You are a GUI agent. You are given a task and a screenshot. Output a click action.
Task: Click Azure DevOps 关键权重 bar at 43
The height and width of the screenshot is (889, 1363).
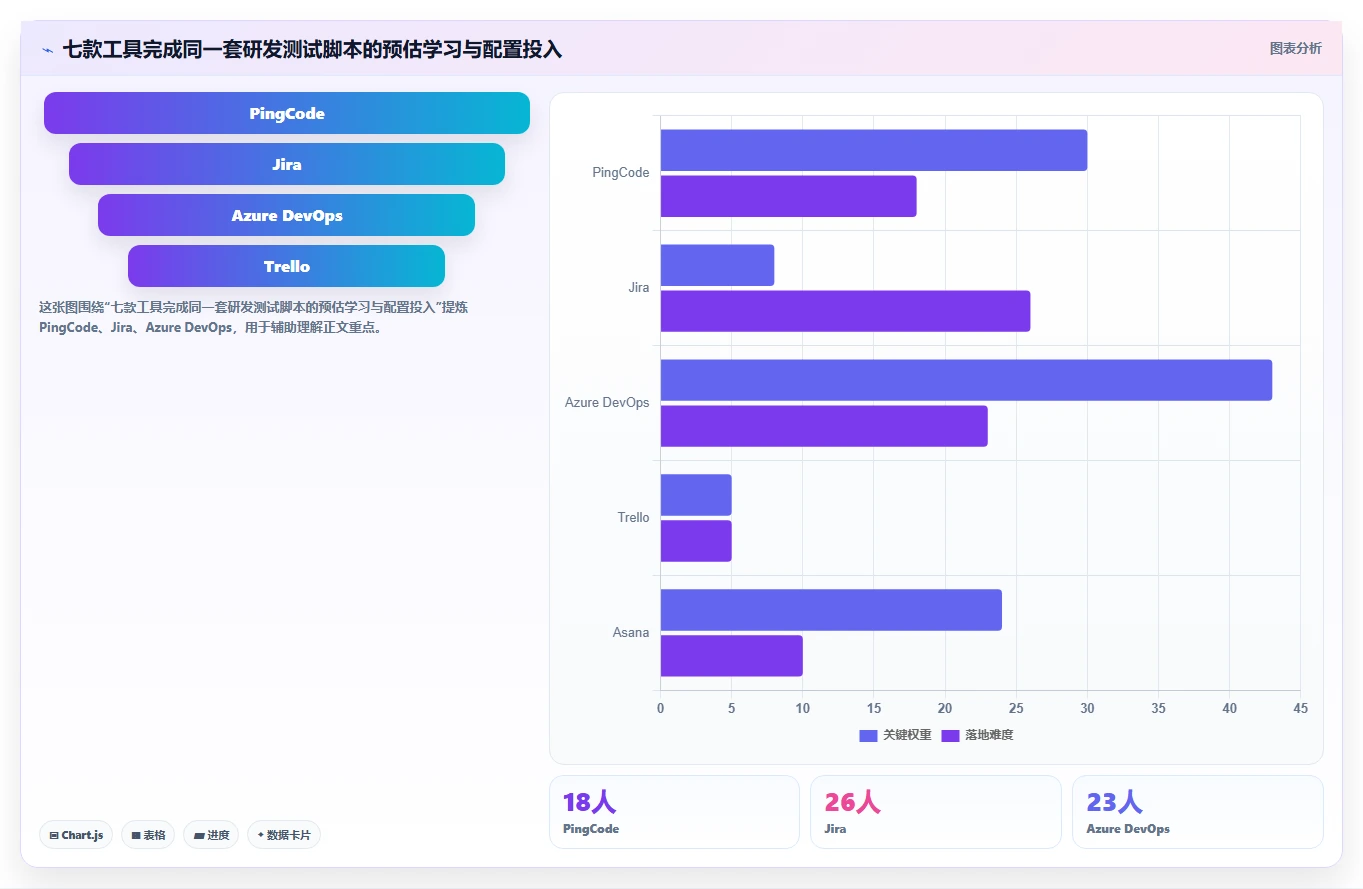coord(966,380)
